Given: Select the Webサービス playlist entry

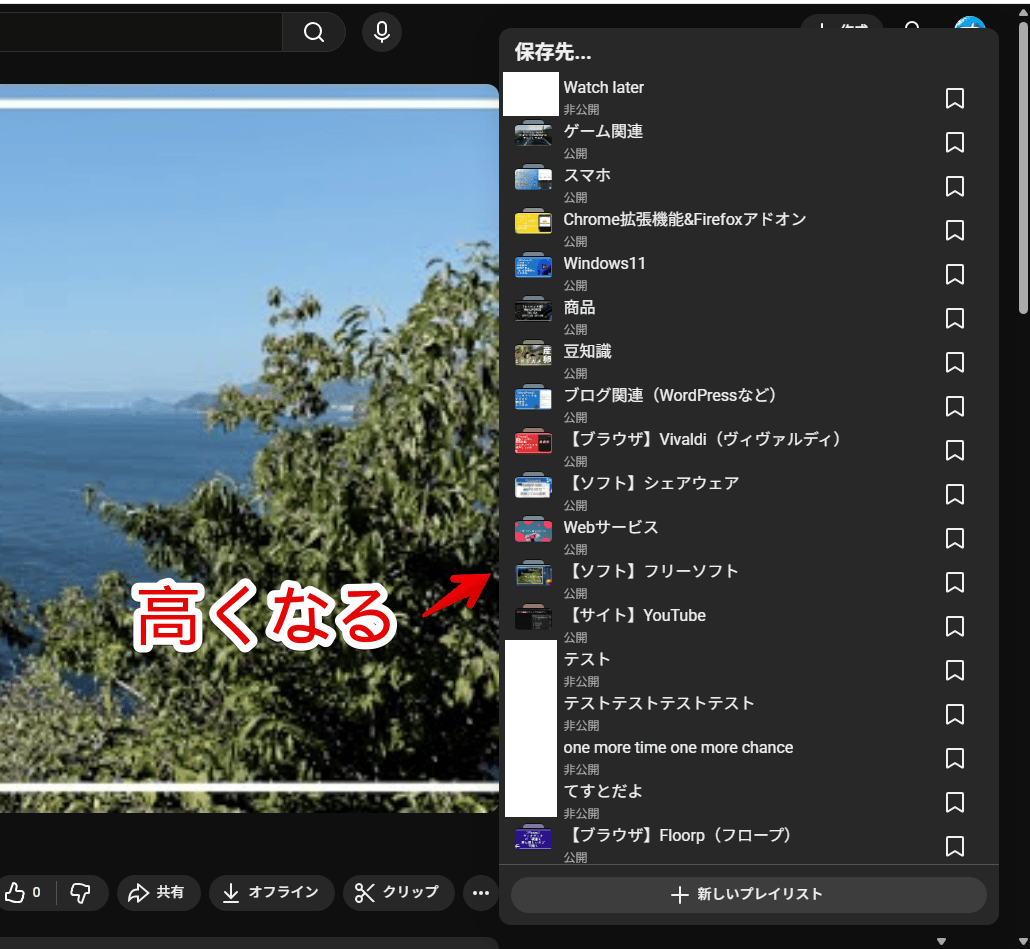Looking at the screenshot, I should pyautogui.click(x=610, y=528).
